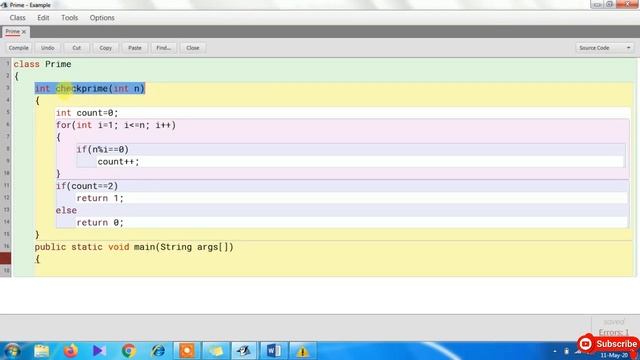This screenshot has height=360, width=640.
Task: Click the Undo button
Action: (48, 48)
